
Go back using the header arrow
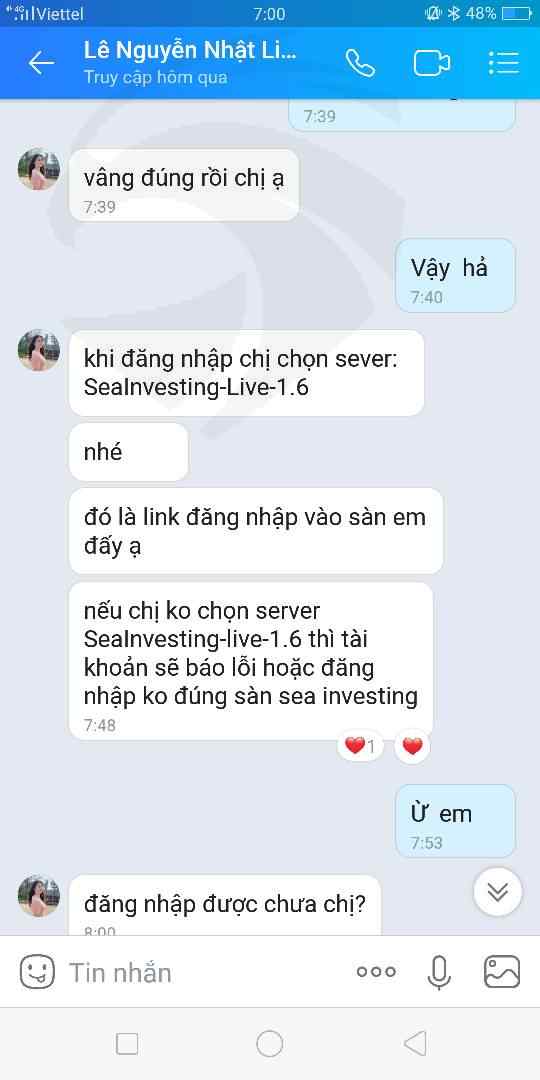click(x=41, y=63)
